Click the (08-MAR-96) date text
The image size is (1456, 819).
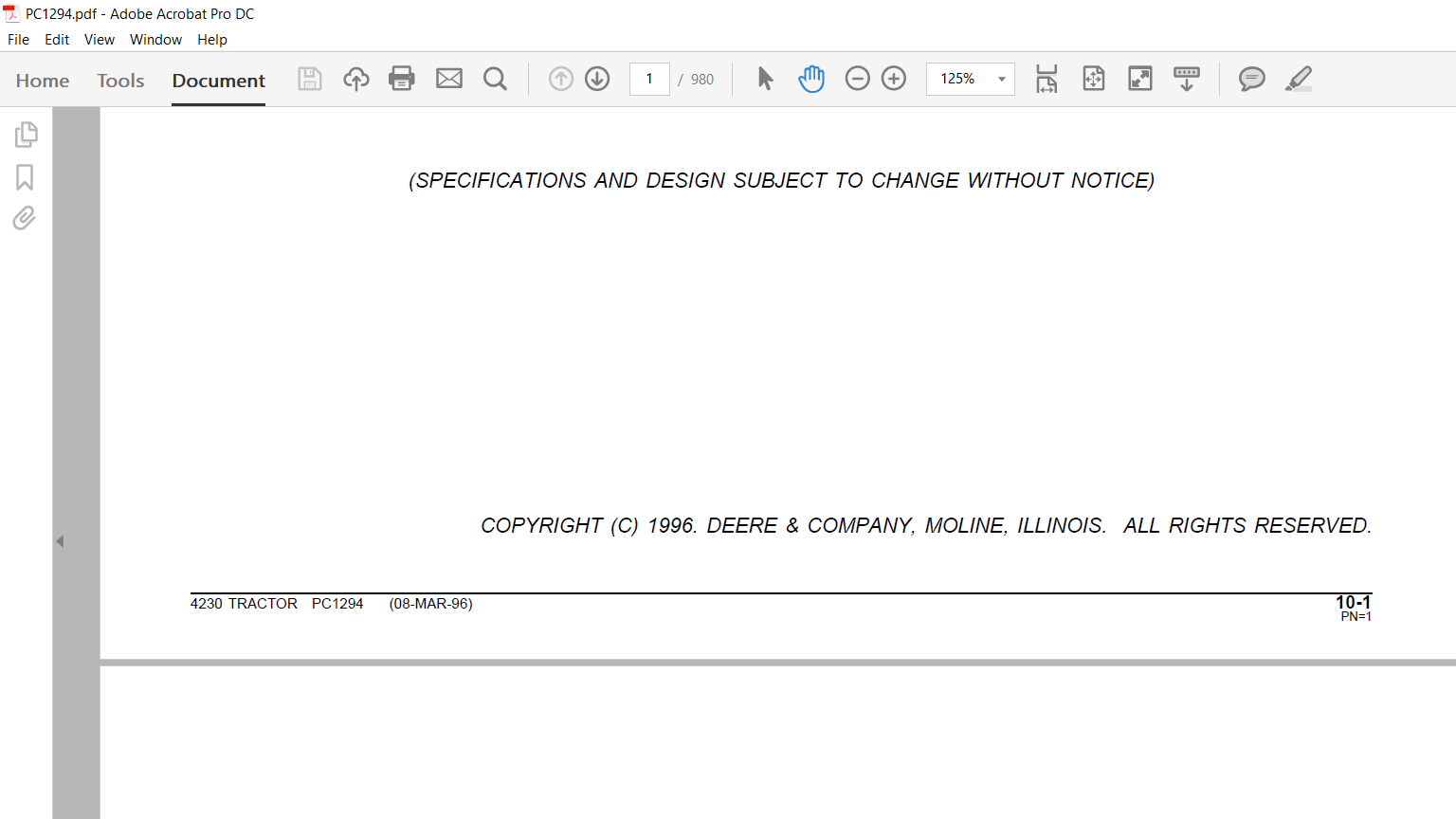pyautogui.click(x=431, y=604)
